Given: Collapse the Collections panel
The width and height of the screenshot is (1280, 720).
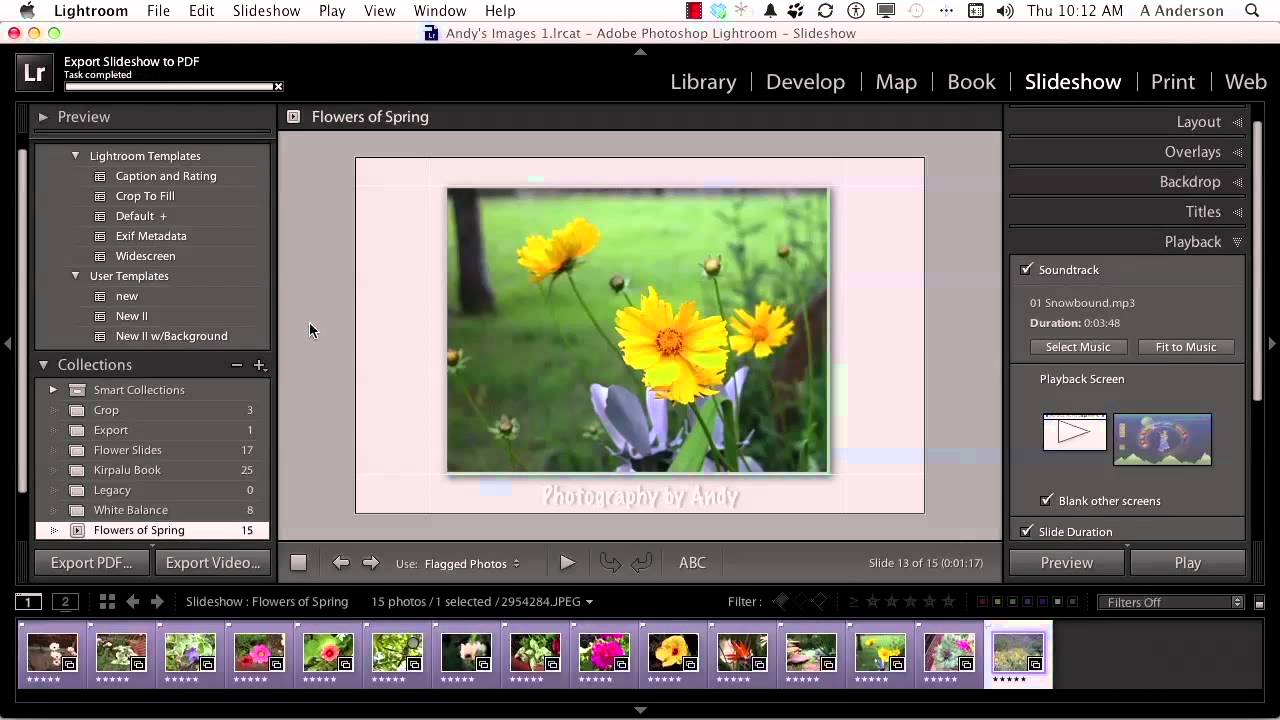Looking at the screenshot, I should click(x=43, y=365).
